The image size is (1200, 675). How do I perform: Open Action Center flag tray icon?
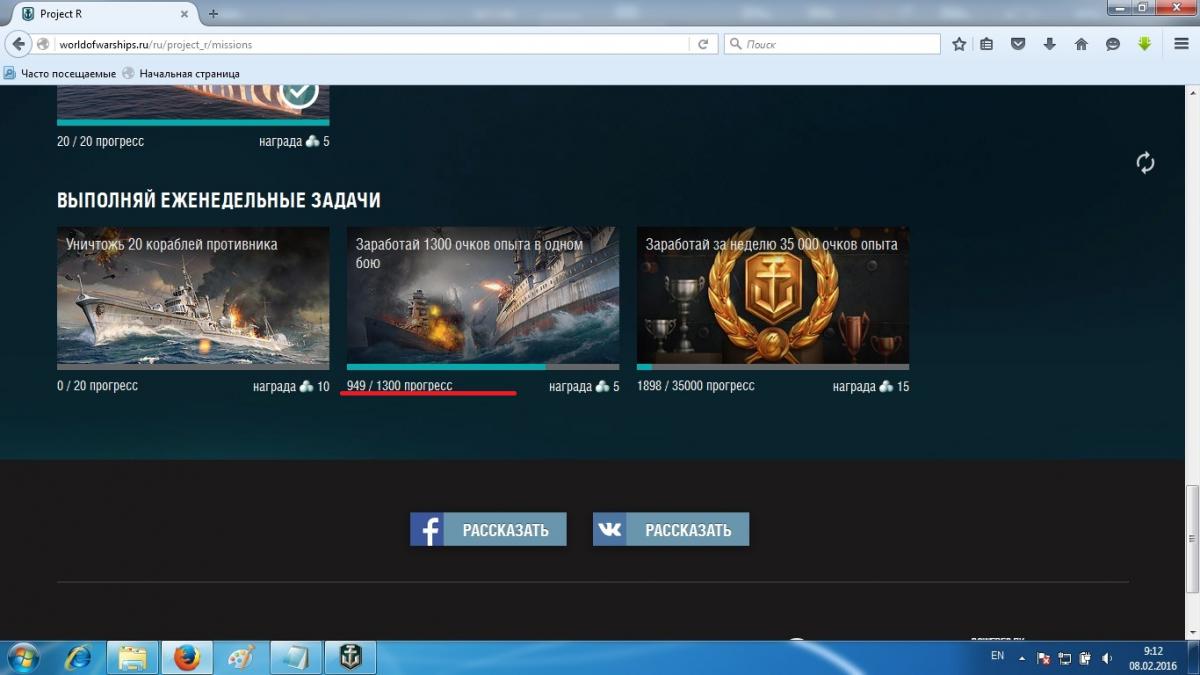tap(1044, 658)
